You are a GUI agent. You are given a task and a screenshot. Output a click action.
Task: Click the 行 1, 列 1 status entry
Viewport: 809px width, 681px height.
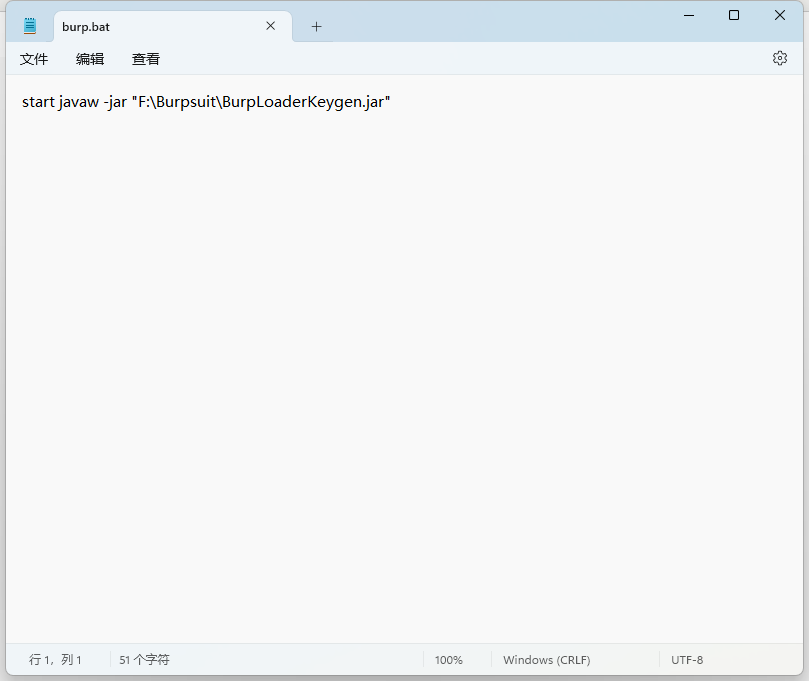coord(55,660)
